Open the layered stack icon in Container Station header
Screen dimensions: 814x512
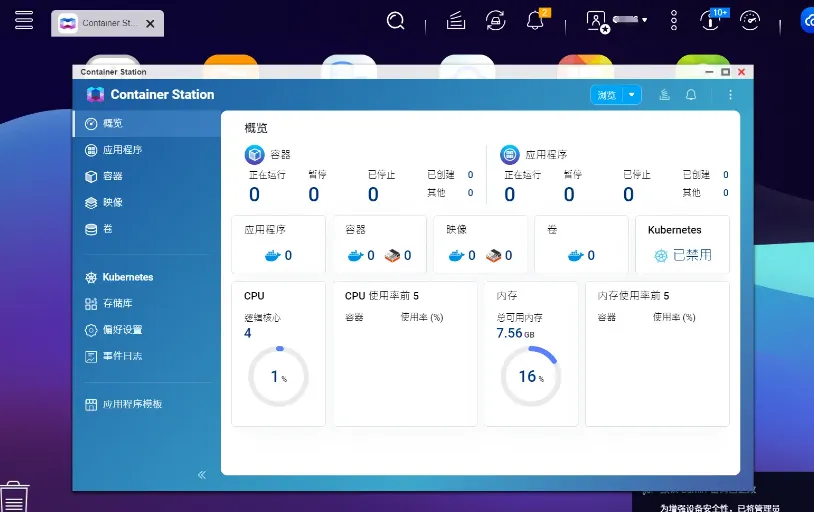tap(664, 95)
